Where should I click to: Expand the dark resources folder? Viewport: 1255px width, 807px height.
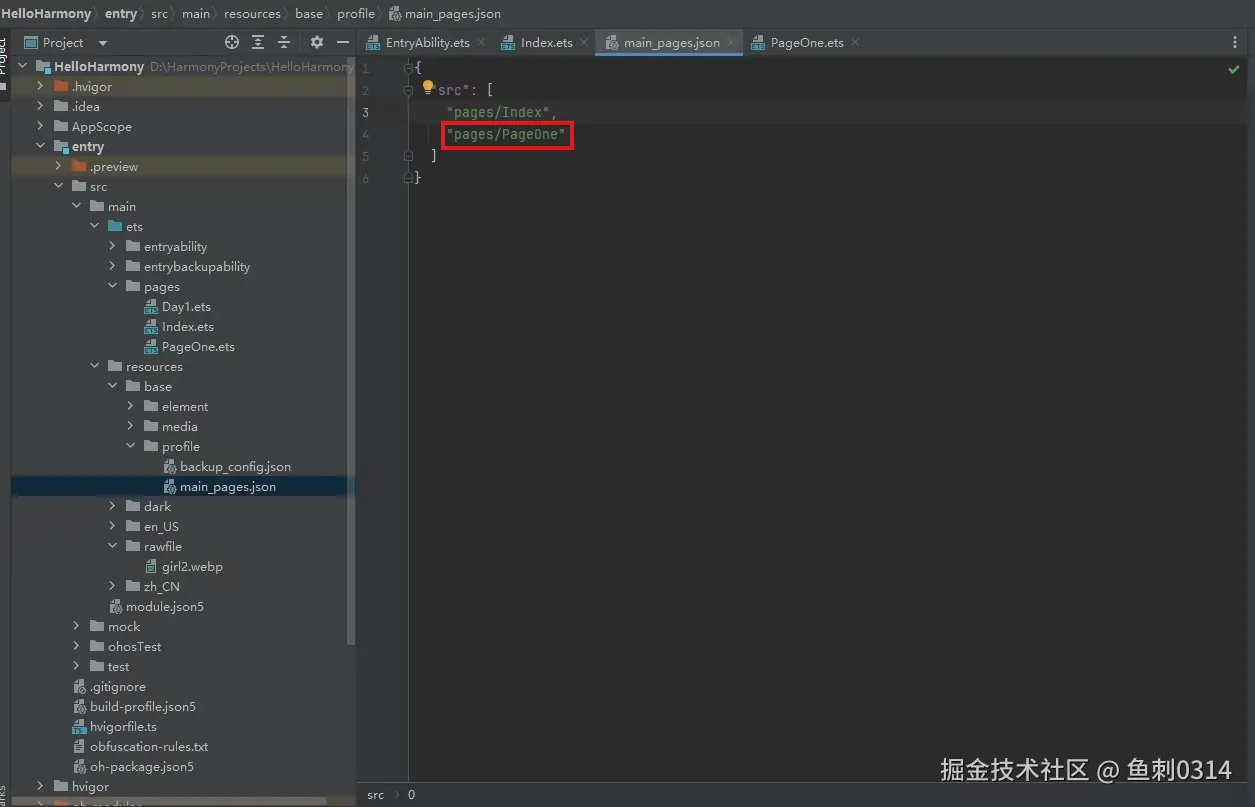coord(112,507)
